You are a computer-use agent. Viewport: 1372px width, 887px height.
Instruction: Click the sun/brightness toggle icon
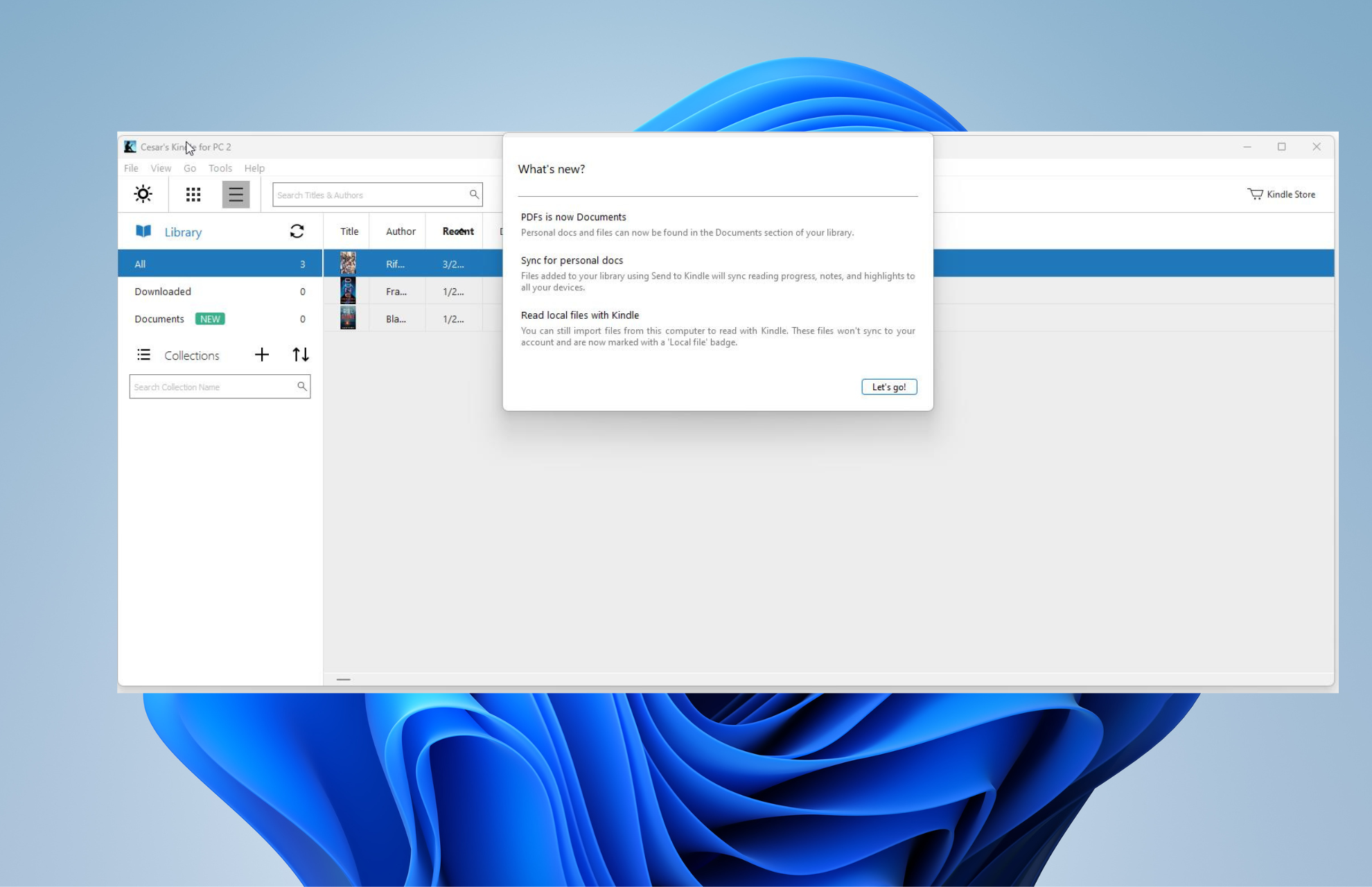click(x=143, y=194)
